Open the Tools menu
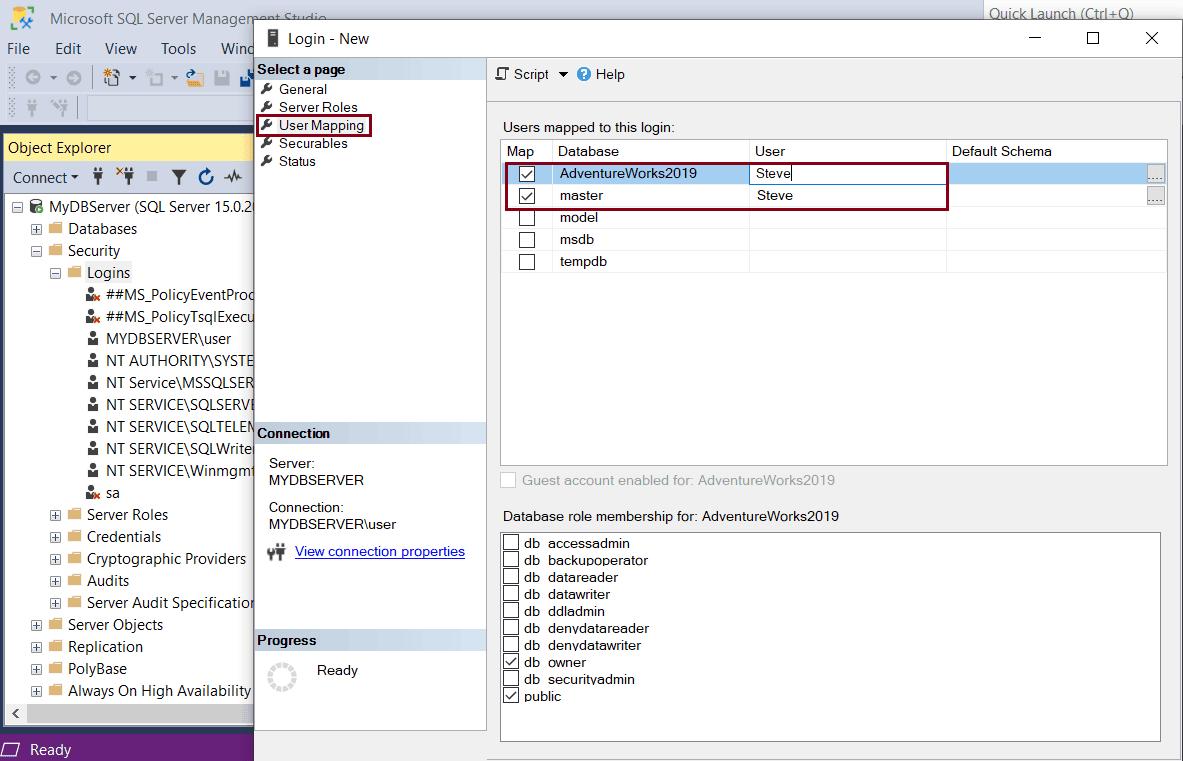Screen dimensions: 1183x761 tap(178, 48)
